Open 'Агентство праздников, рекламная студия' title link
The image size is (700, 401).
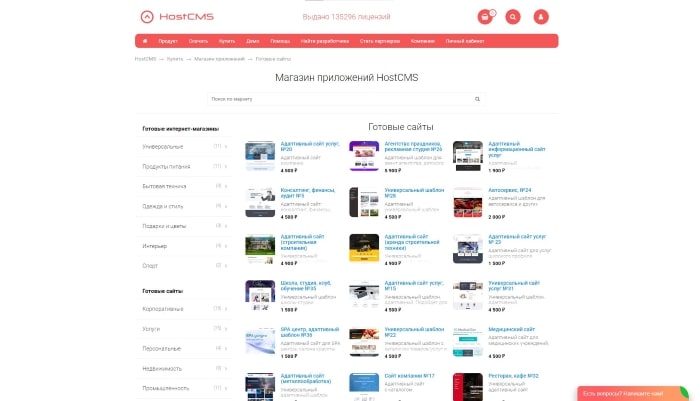pyautogui.click(x=413, y=146)
